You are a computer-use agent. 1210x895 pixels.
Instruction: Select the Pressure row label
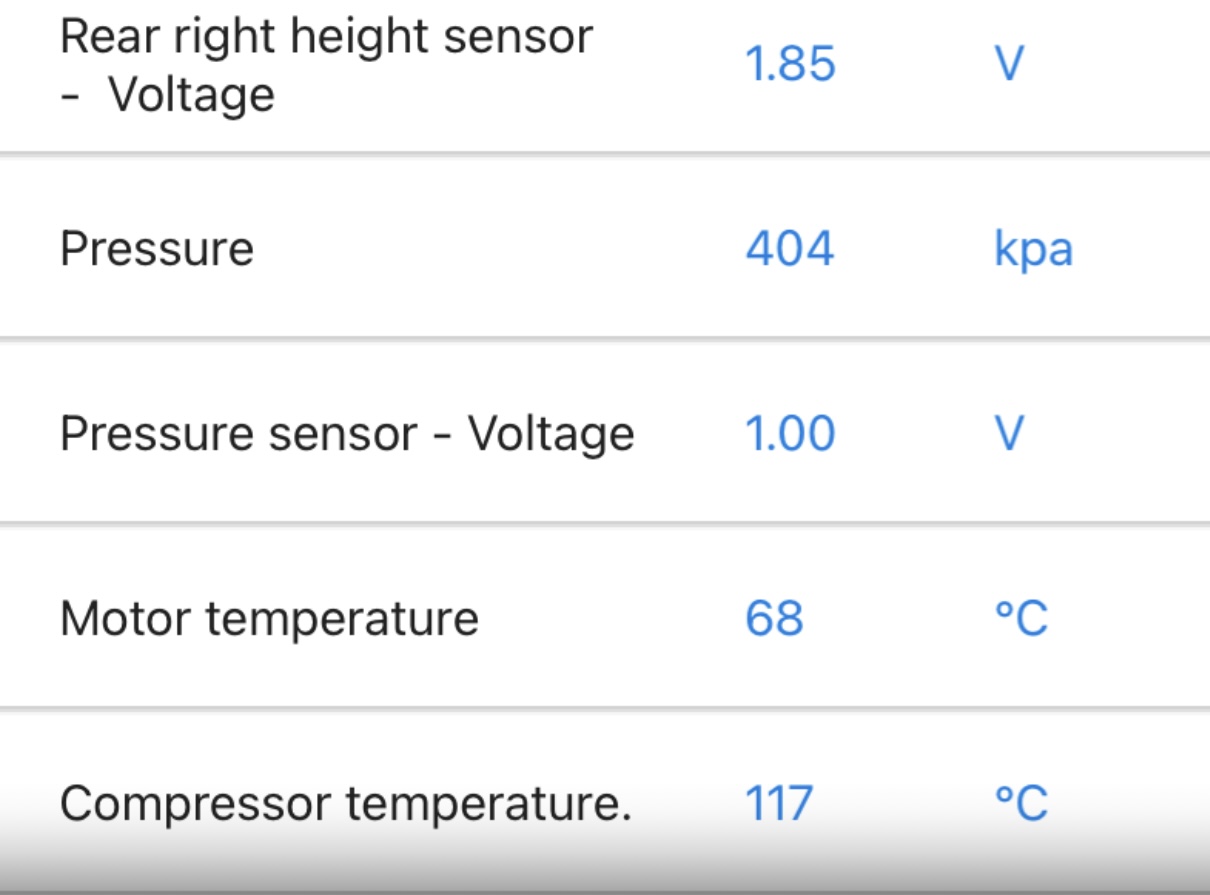coord(157,249)
